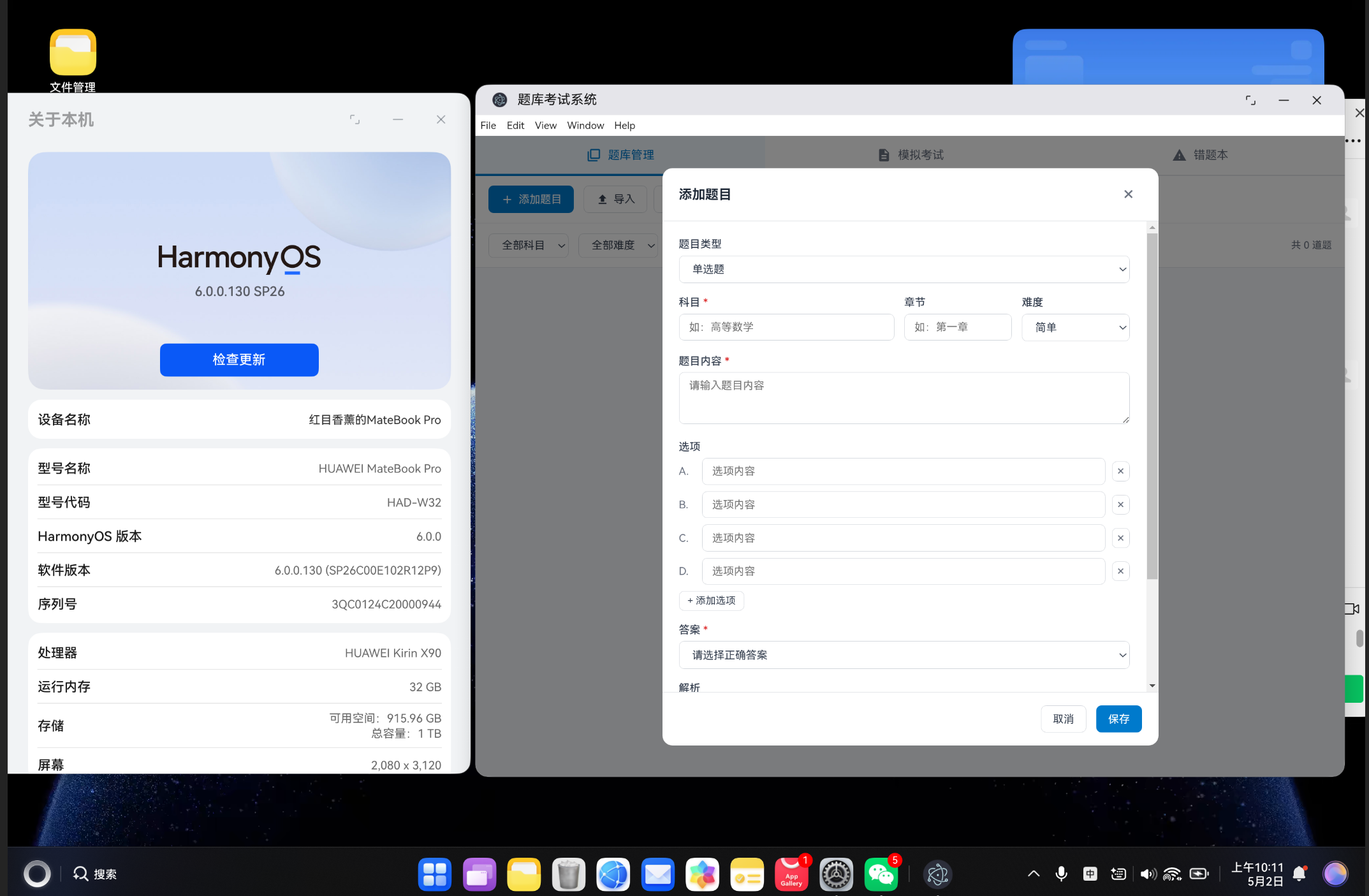Focus the 科目 input field

coord(786,327)
